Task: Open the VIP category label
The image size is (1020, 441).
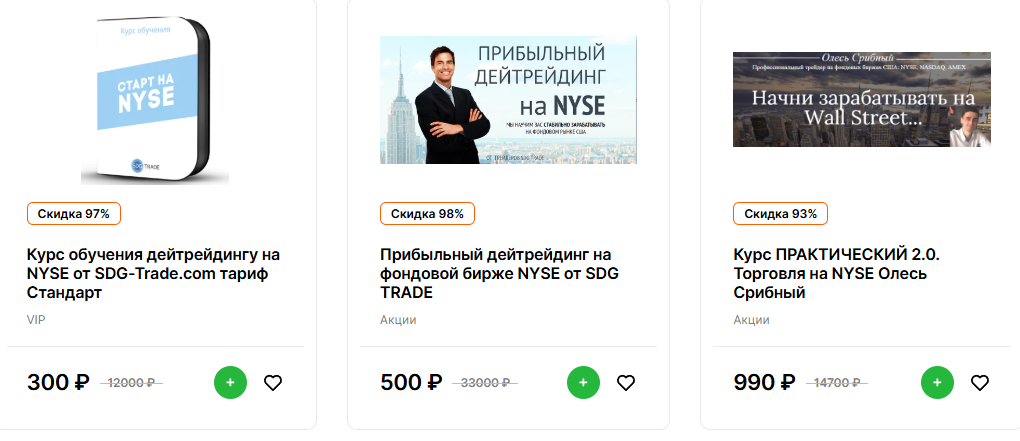Action: (x=36, y=320)
